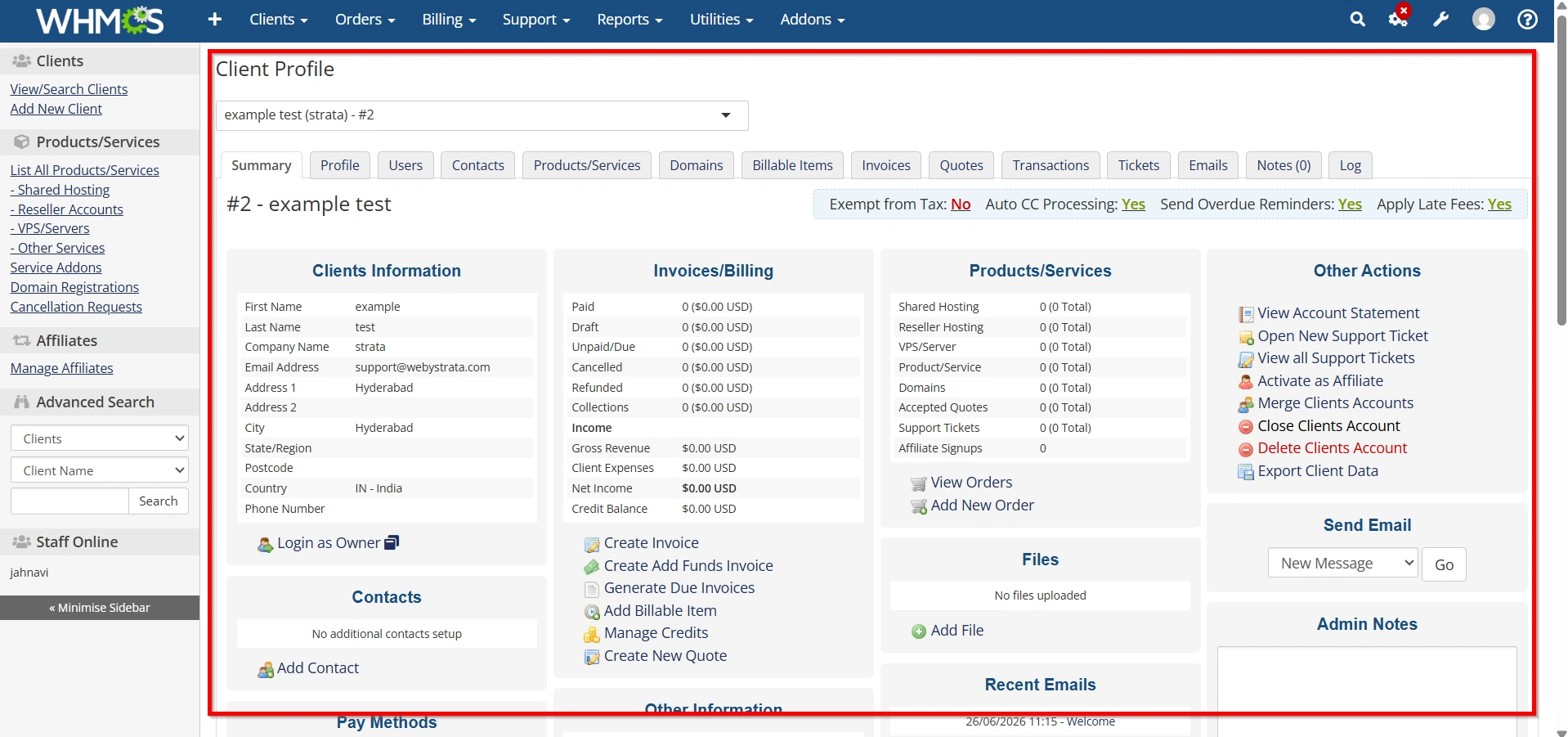Expand the Orders top menu

[x=365, y=20]
